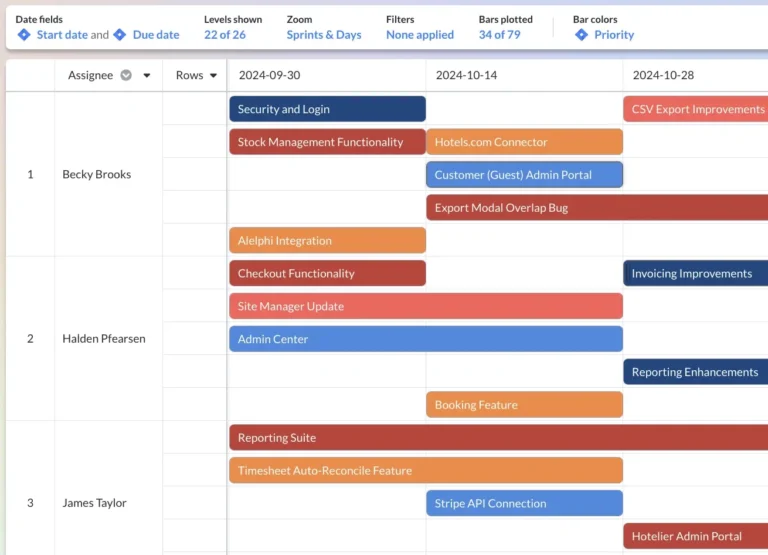Open the CSV Export Improvements bar
The width and height of the screenshot is (768, 555).
point(696,109)
